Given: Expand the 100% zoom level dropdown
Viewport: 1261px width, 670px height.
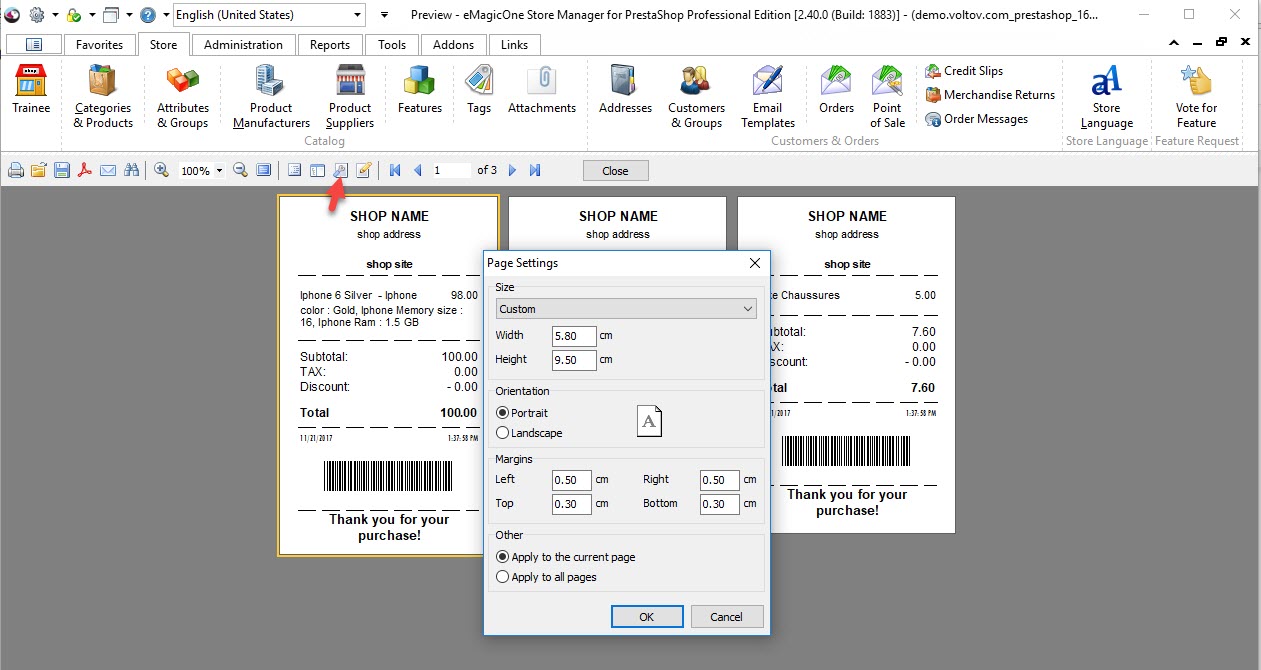Looking at the screenshot, I should [219, 171].
